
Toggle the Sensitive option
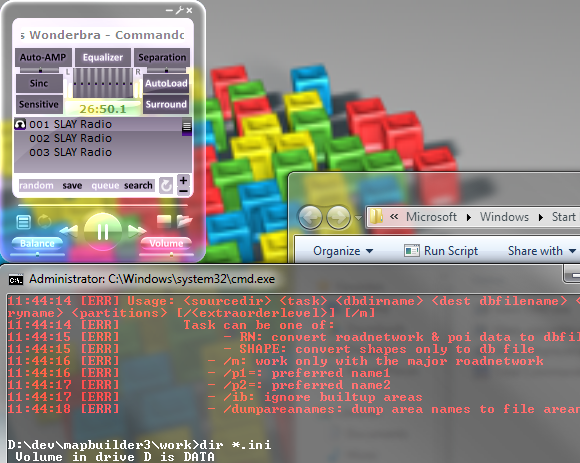point(39,104)
